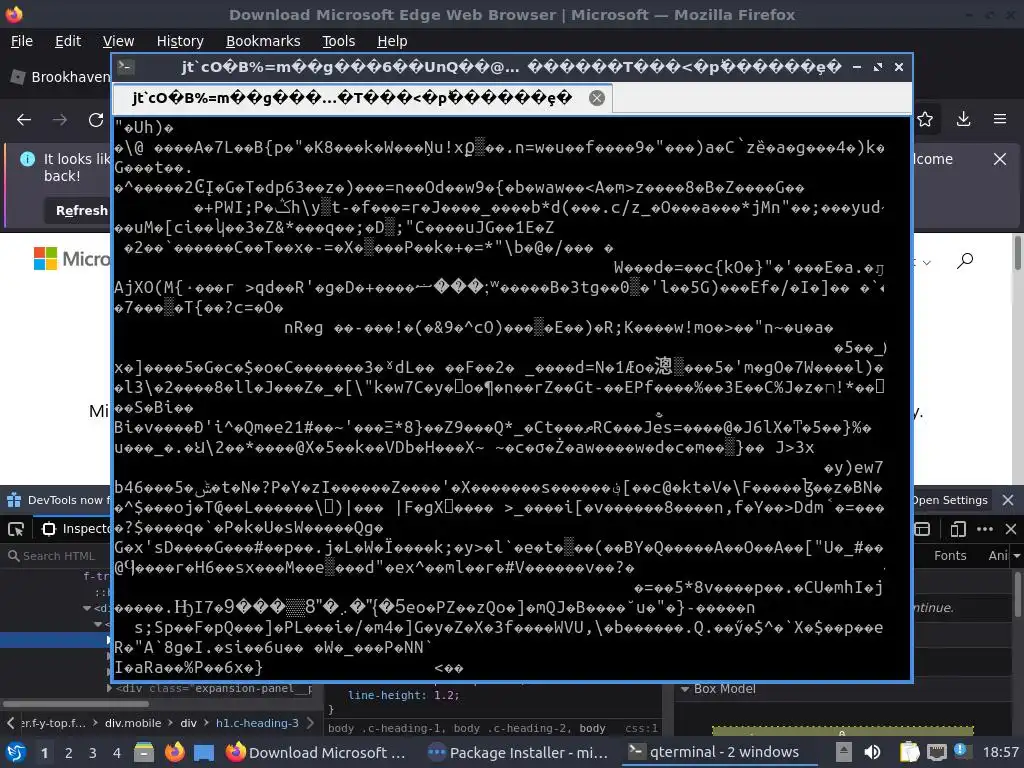Open the View menu
Image resolution: width=1024 pixels, height=768 pixels.
pyautogui.click(x=118, y=41)
